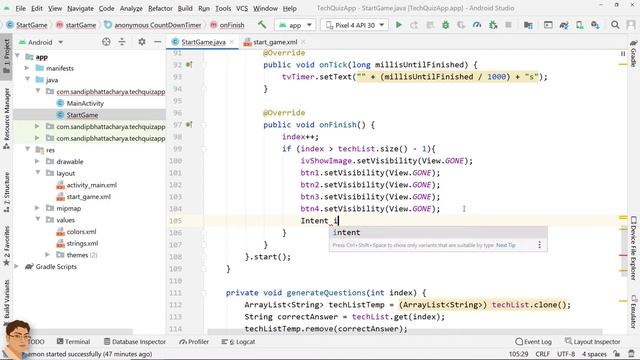Start debugging with the bug icon

click(445, 25)
